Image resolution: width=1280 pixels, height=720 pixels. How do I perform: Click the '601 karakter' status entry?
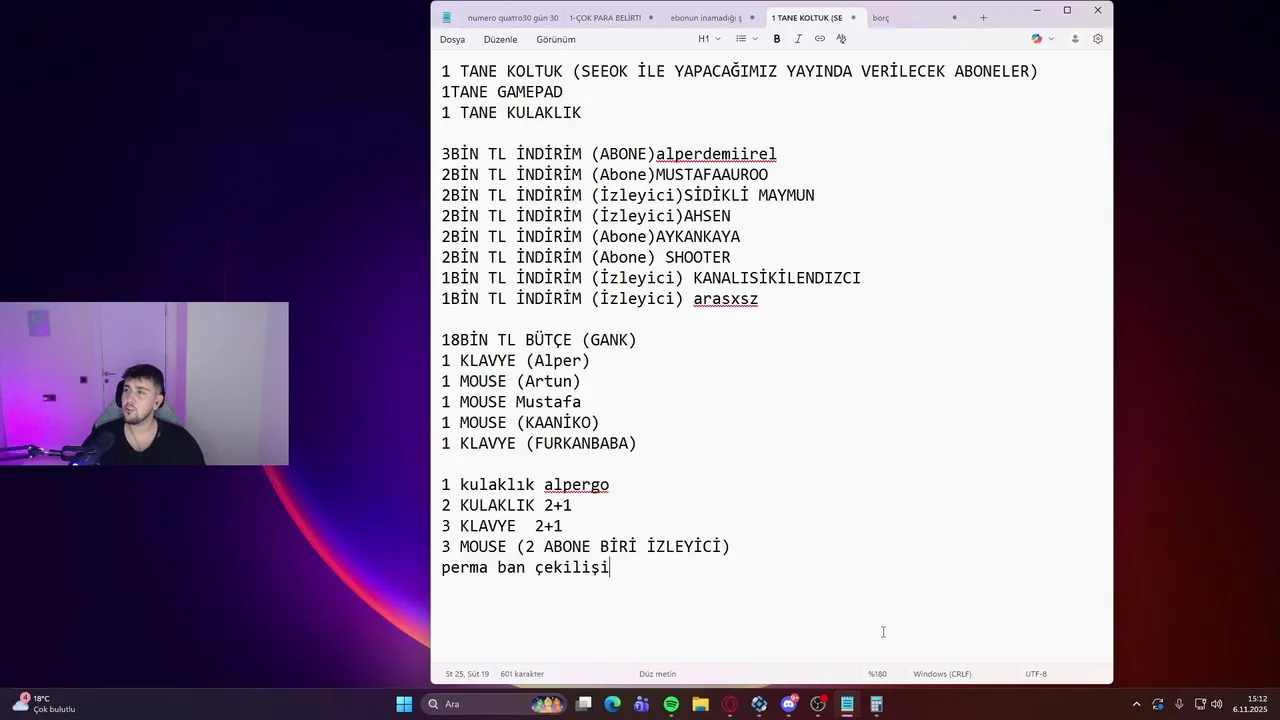pos(522,674)
